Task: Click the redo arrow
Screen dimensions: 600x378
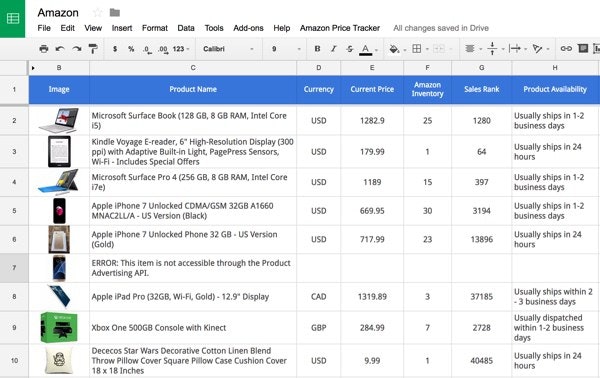Action: click(77, 49)
